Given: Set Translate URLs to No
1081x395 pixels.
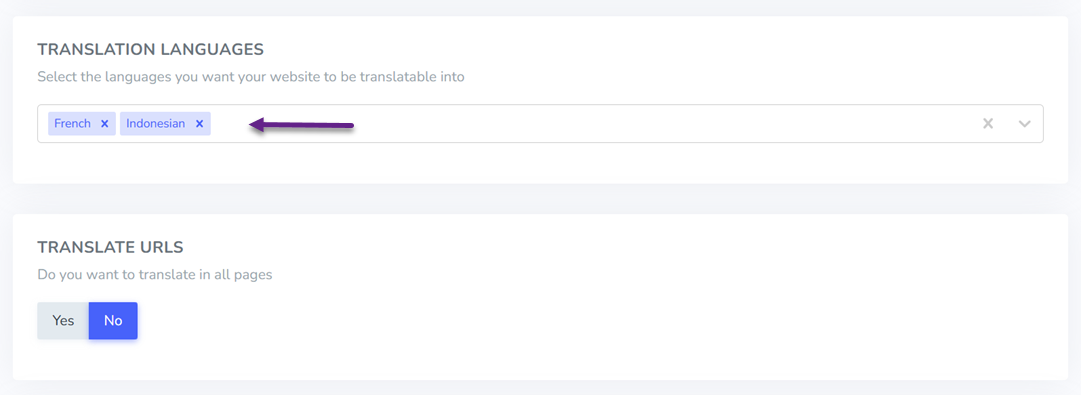Looking at the screenshot, I should coord(113,321).
